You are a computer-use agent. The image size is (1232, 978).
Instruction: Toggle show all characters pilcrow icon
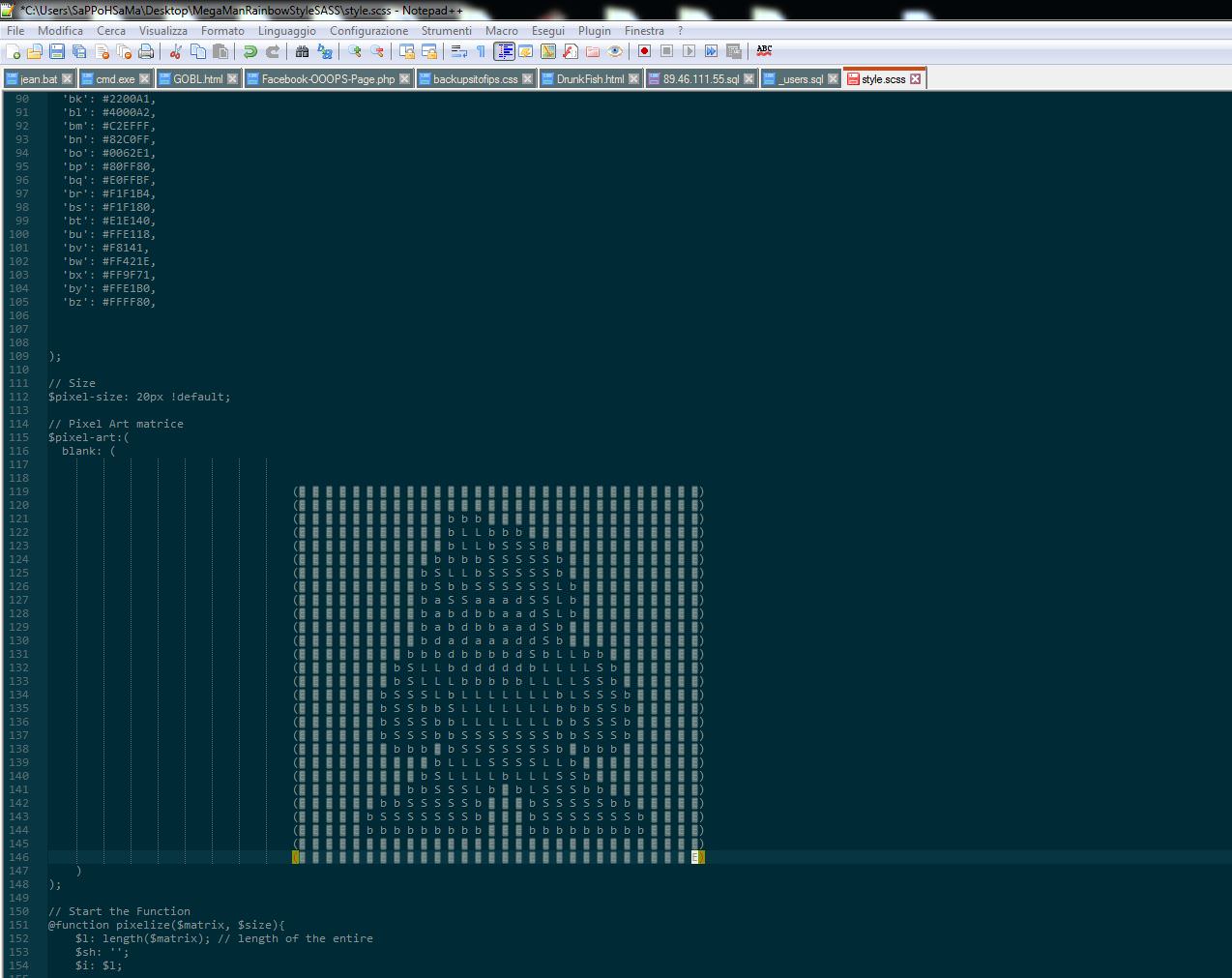click(x=482, y=51)
